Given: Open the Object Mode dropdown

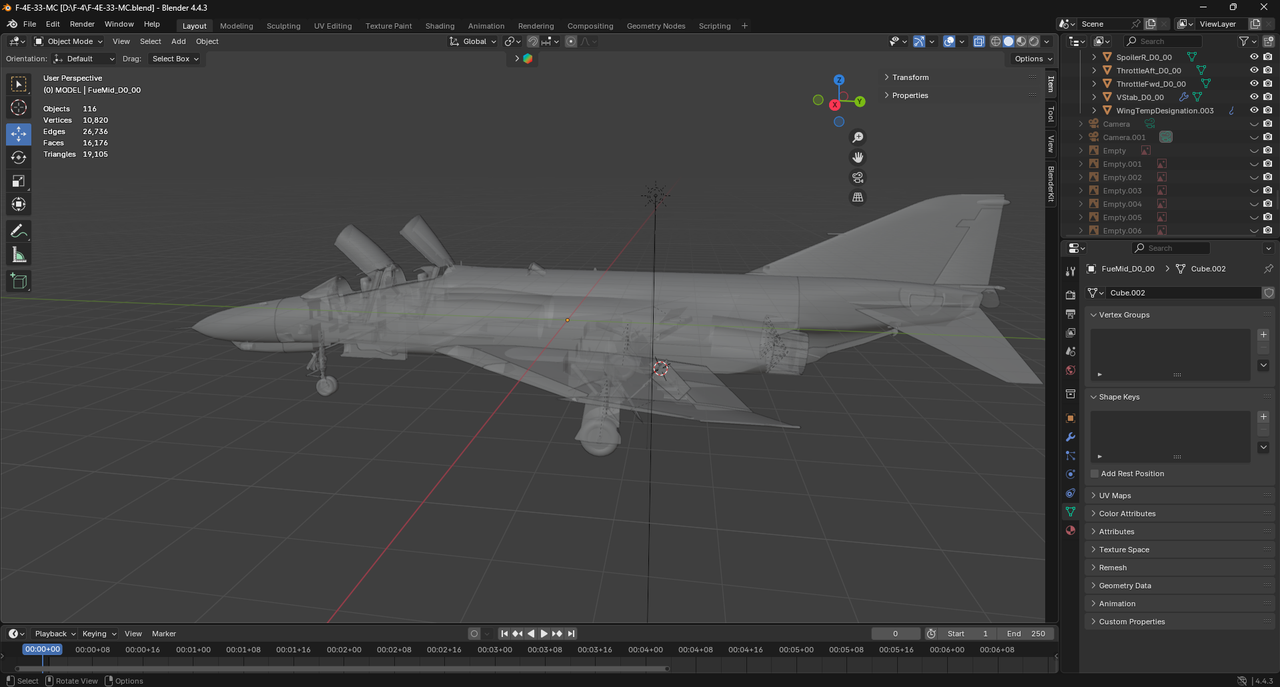Looking at the screenshot, I should point(68,41).
